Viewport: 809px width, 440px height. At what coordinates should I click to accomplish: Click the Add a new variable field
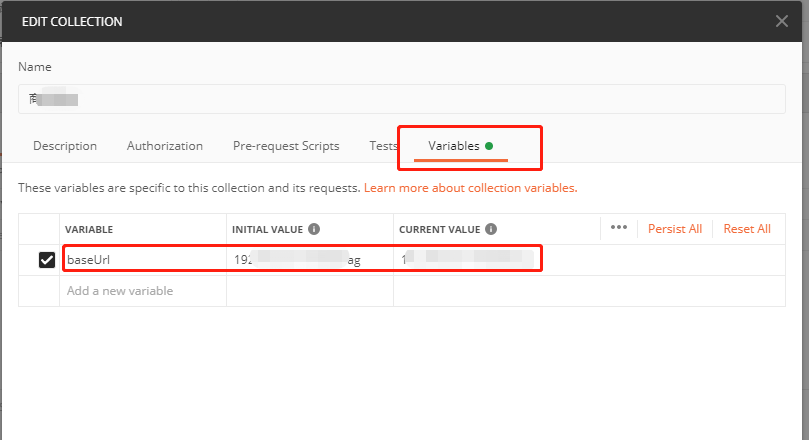click(x=143, y=291)
